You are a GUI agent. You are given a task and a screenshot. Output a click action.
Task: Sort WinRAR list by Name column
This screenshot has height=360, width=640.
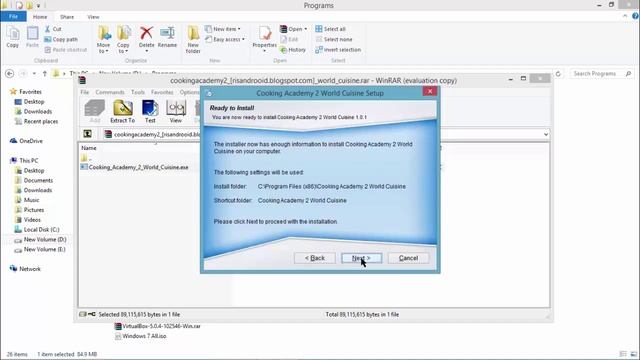click(89, 148)
